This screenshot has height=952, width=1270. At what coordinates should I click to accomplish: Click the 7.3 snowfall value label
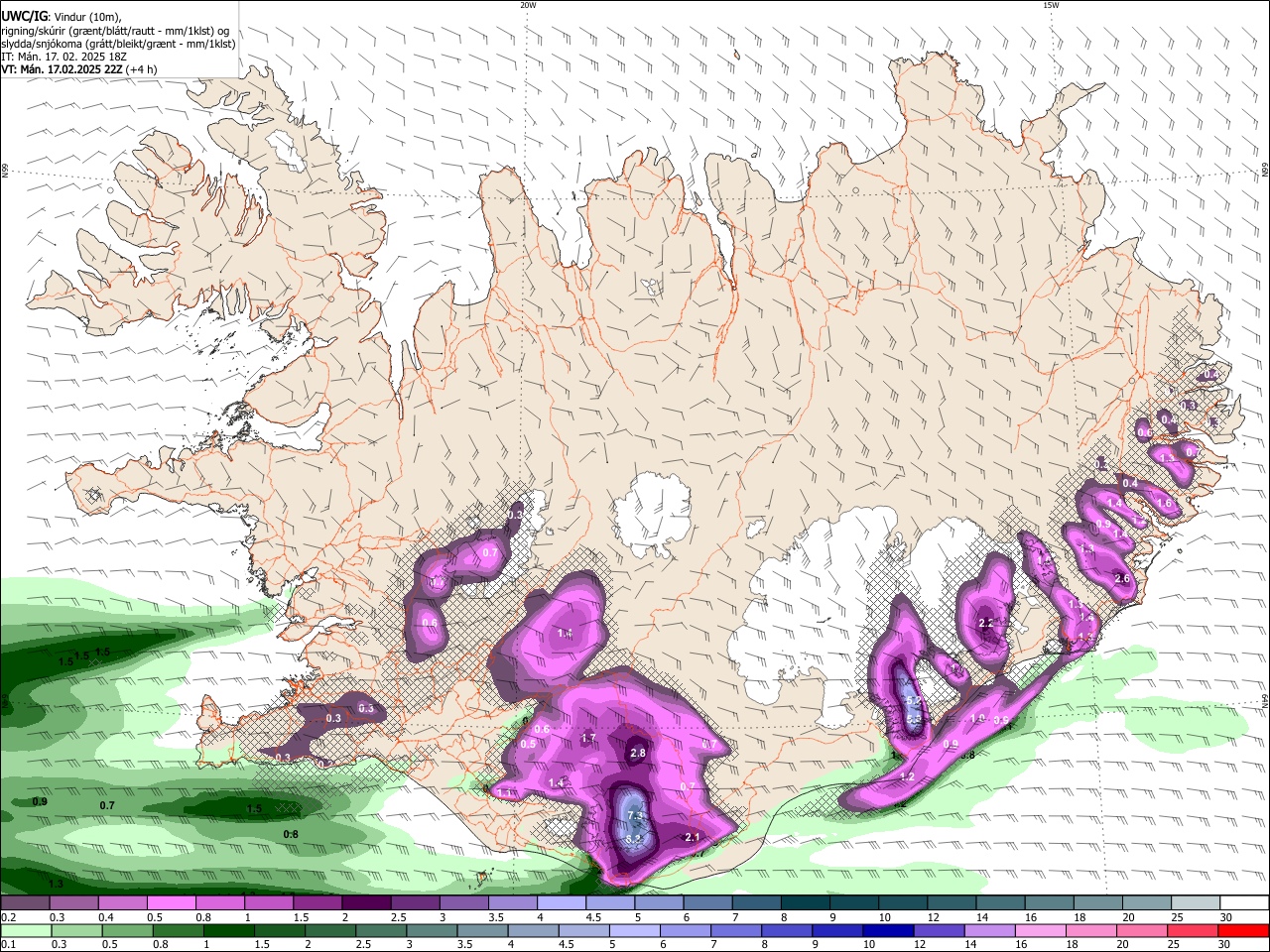click(635, 816)
